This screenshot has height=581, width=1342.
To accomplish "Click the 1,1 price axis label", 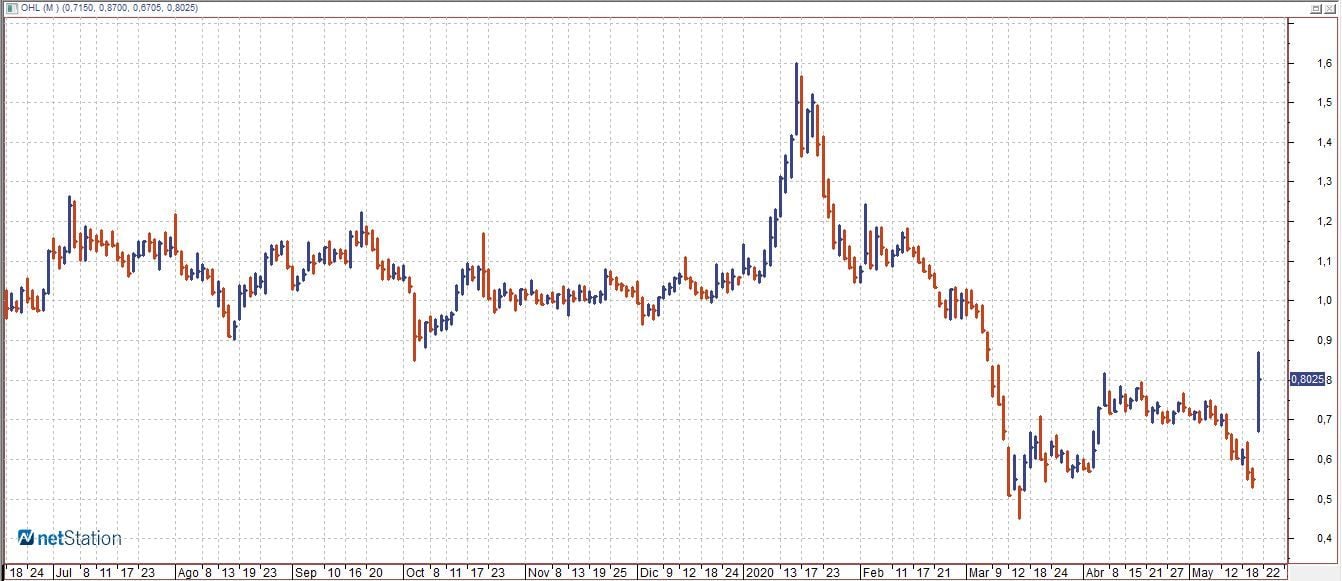I will [x=1324, y=261].
